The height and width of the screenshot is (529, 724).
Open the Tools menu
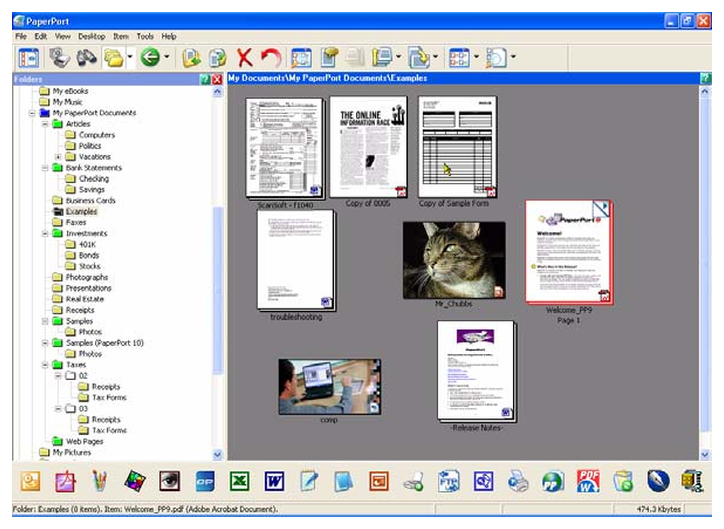[145, 36]
